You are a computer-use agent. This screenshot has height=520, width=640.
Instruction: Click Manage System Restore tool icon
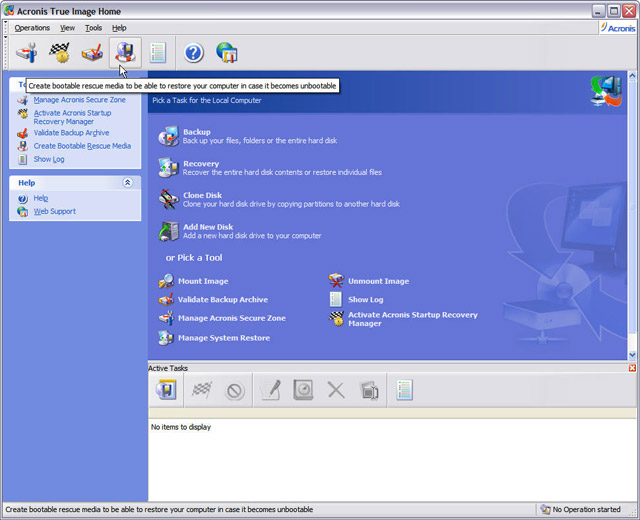point(166,338)
